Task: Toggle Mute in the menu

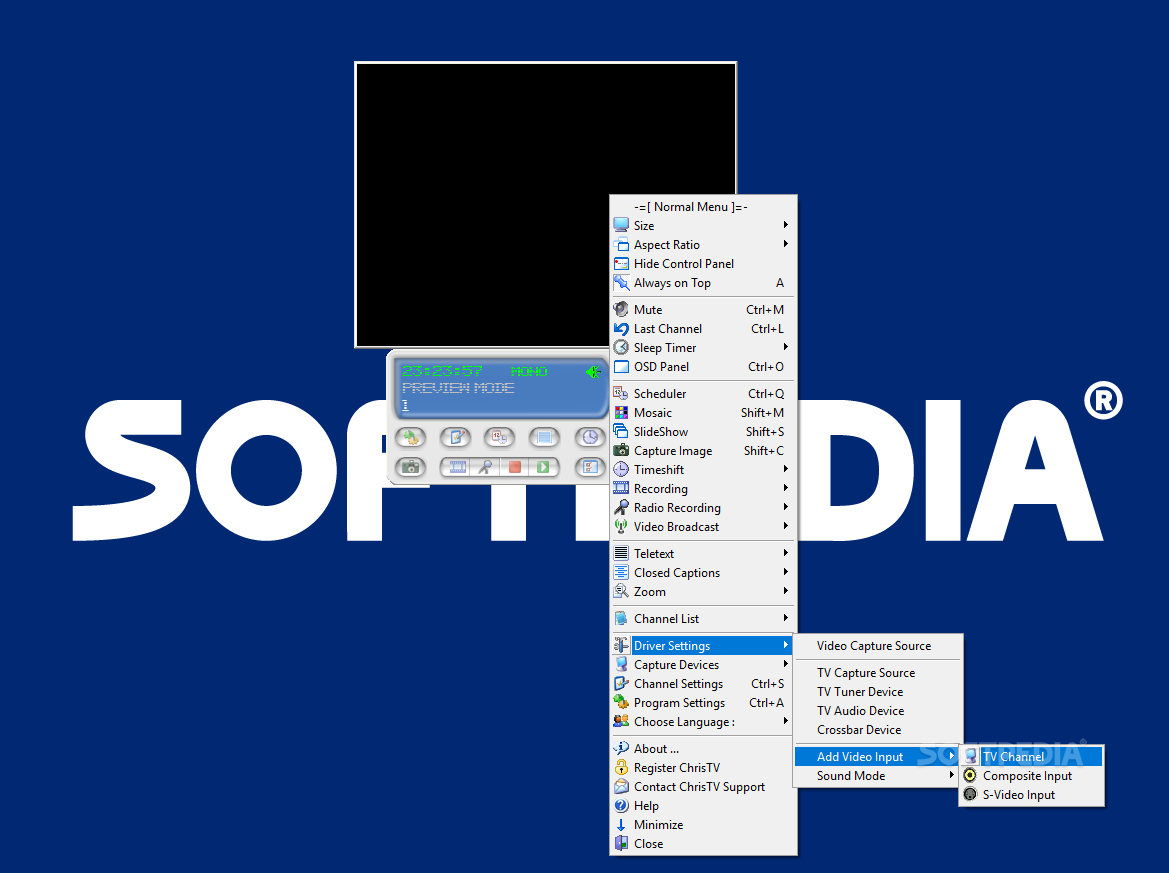Action: [x=703, y=310]
